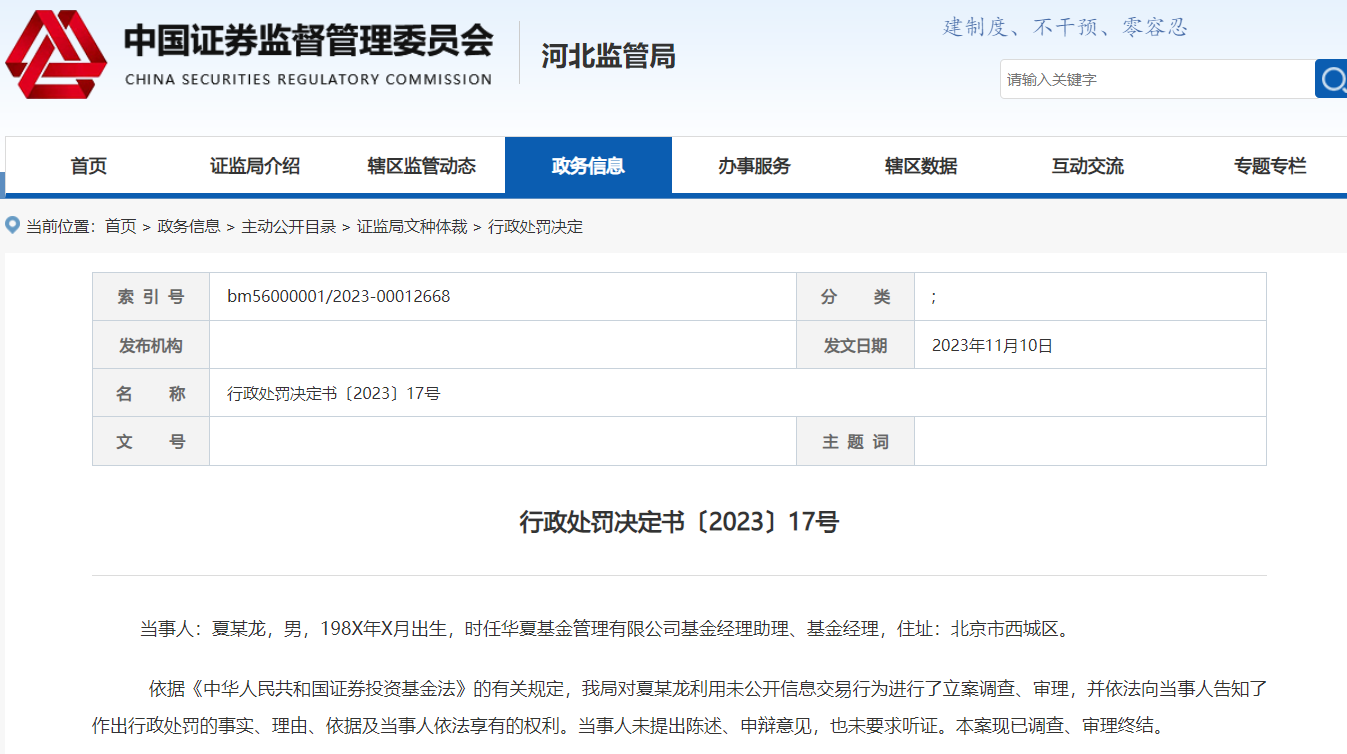1347x754 pixels.
Task: Click the 河北监管局 header text
Action: click(608, 56)
